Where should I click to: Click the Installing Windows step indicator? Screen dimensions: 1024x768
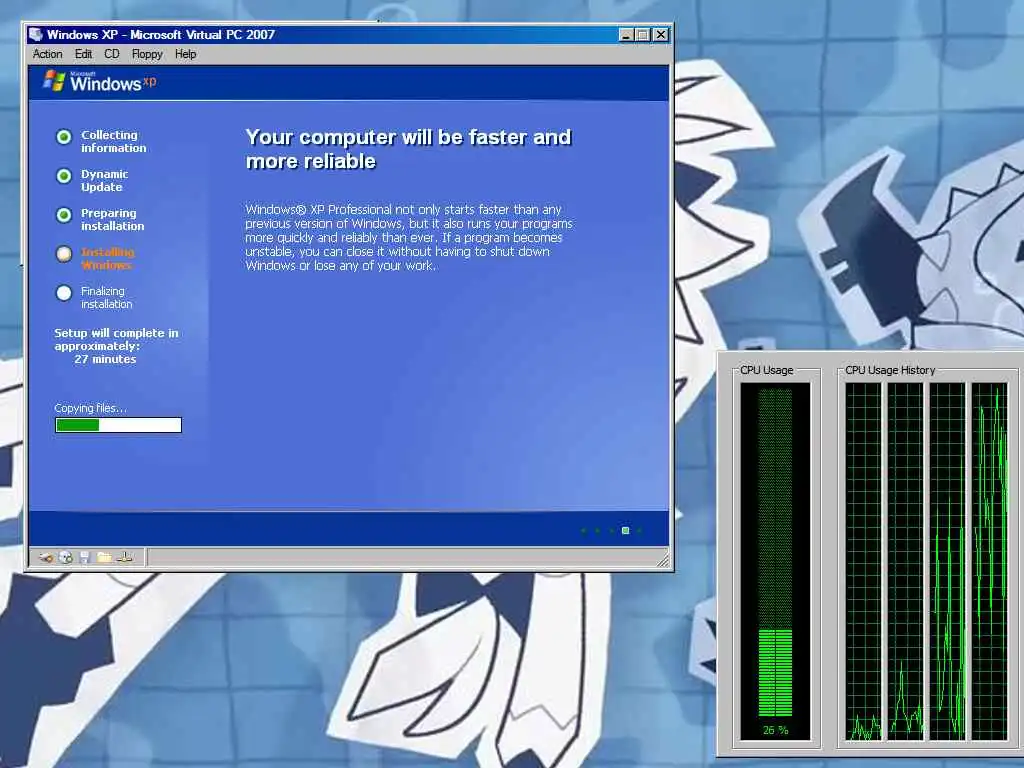pyautogui.click(x=64, y=254)
